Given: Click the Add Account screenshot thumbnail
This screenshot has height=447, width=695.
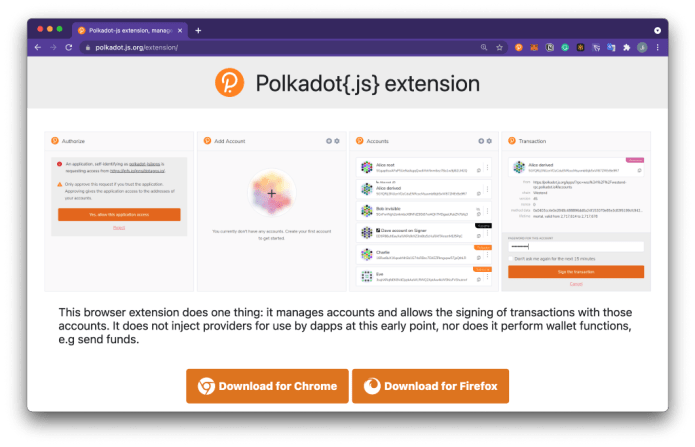Looking at the screenshot, I should point(271,212).
